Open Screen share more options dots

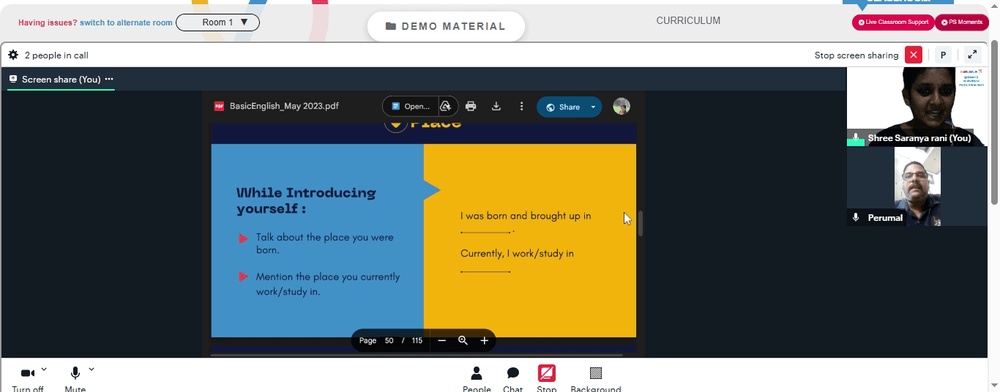click(x=109, y=79)
